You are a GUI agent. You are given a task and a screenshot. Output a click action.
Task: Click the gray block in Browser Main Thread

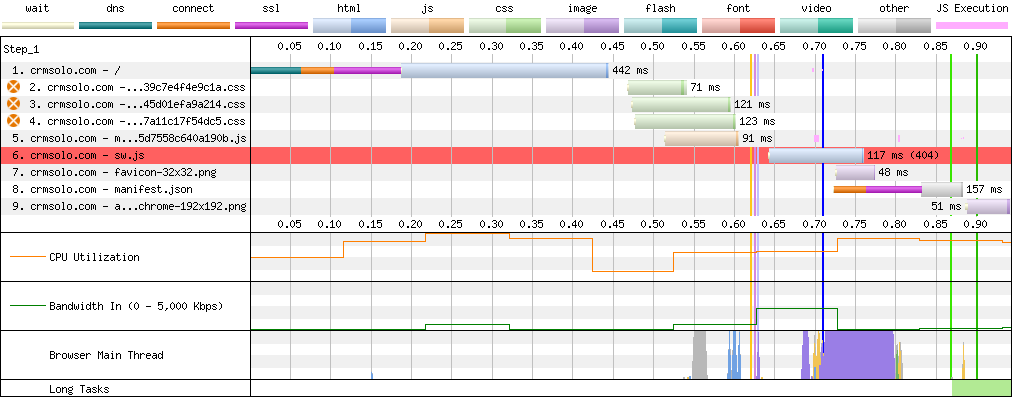(x=700, y=355)
